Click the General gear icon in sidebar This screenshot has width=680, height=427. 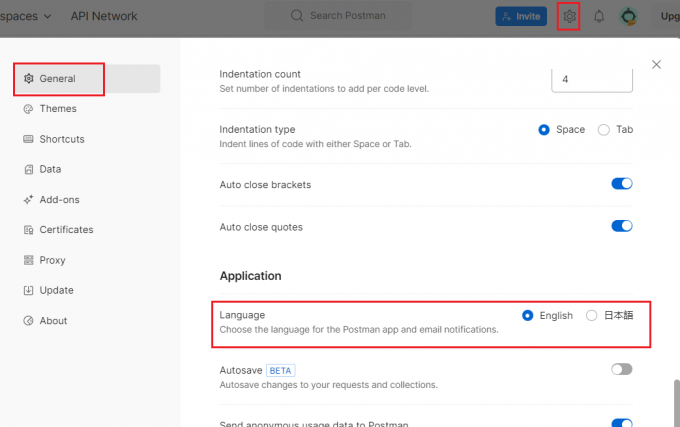(x=29, y=78)
